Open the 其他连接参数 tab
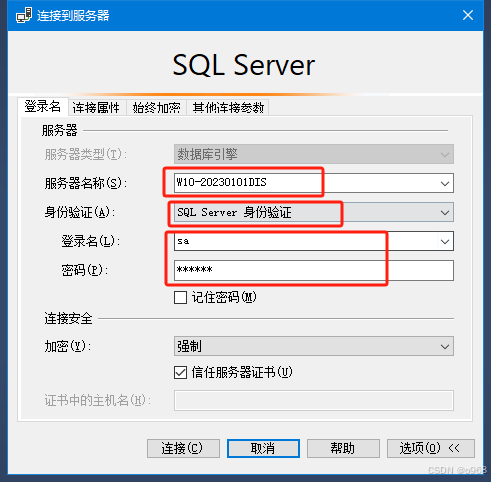The height and width of the screenshot is (482, 491). coord(228,108)
